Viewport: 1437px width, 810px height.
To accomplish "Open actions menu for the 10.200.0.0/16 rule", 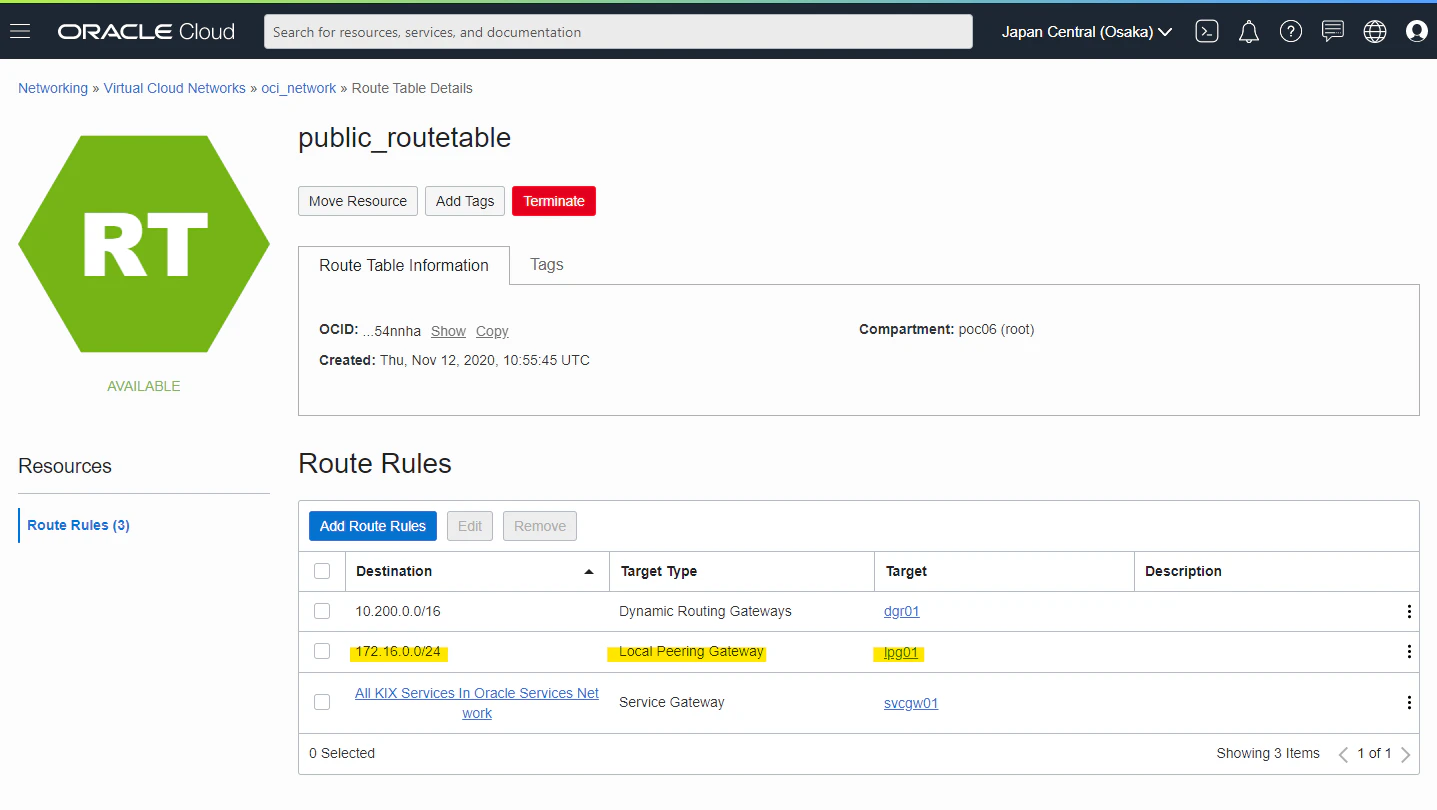I will (x=1409, y=611).
